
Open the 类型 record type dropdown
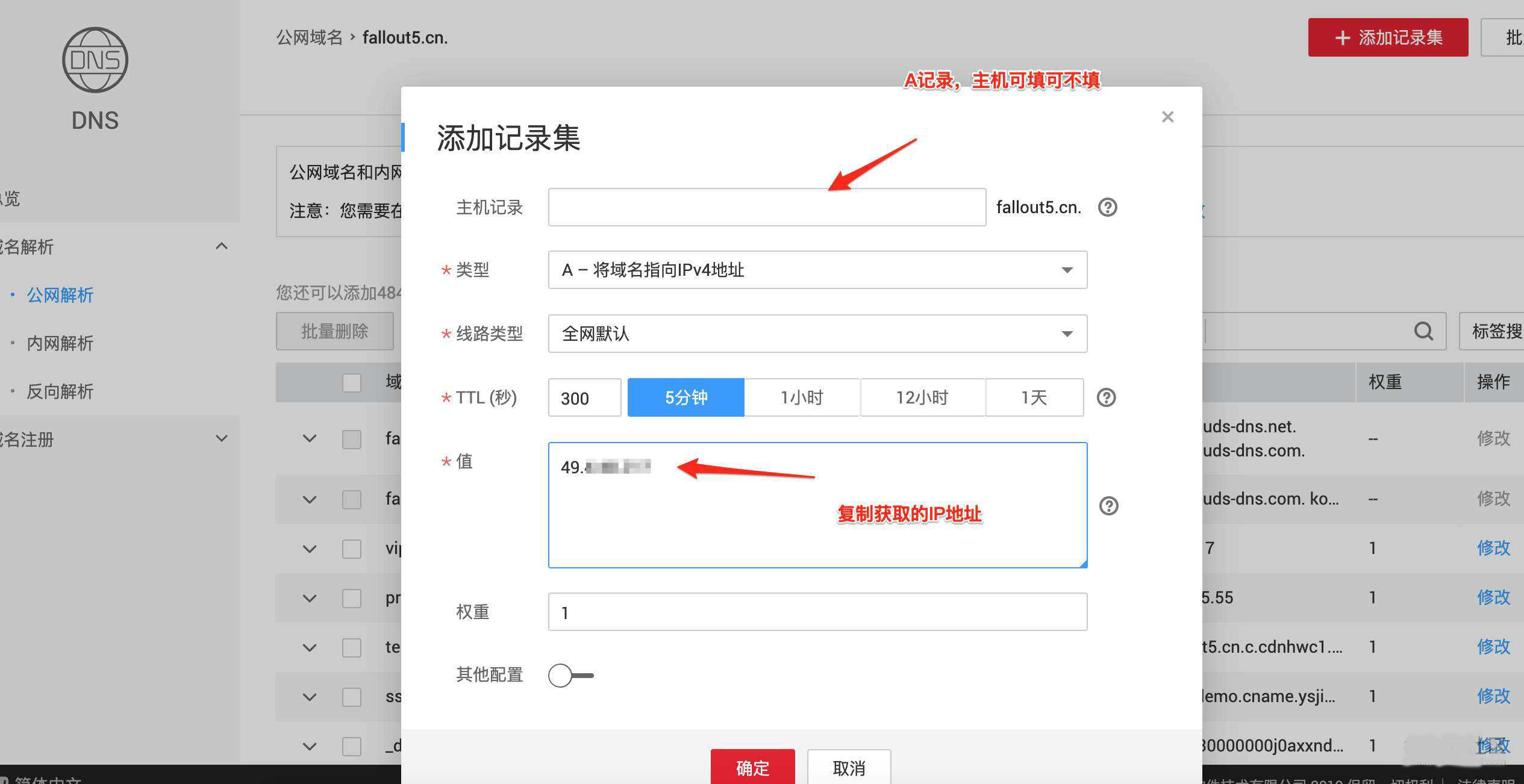pos(817,270)
